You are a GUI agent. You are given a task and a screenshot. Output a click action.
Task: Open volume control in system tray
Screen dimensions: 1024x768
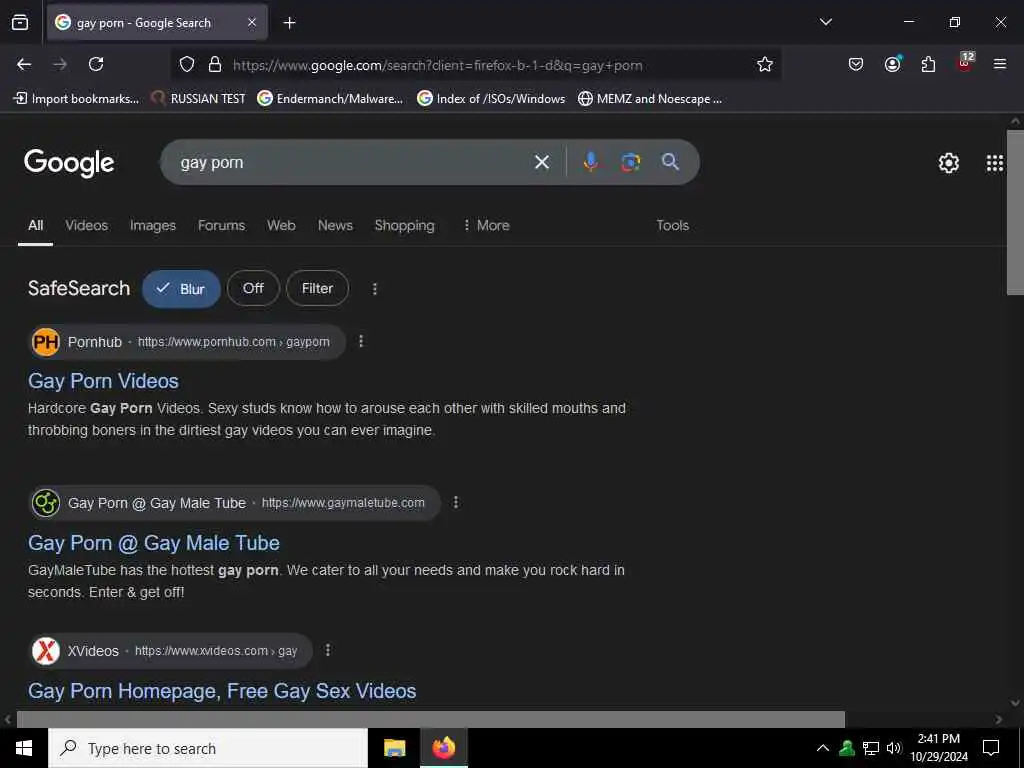893,748
